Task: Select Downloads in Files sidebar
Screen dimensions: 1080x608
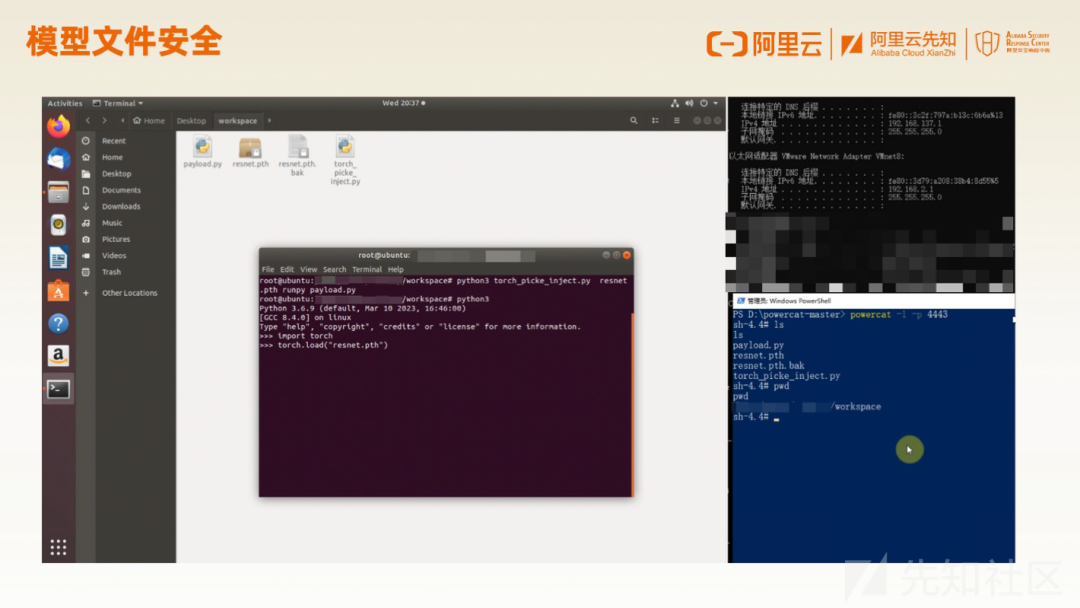Action: tap(121, 207)
